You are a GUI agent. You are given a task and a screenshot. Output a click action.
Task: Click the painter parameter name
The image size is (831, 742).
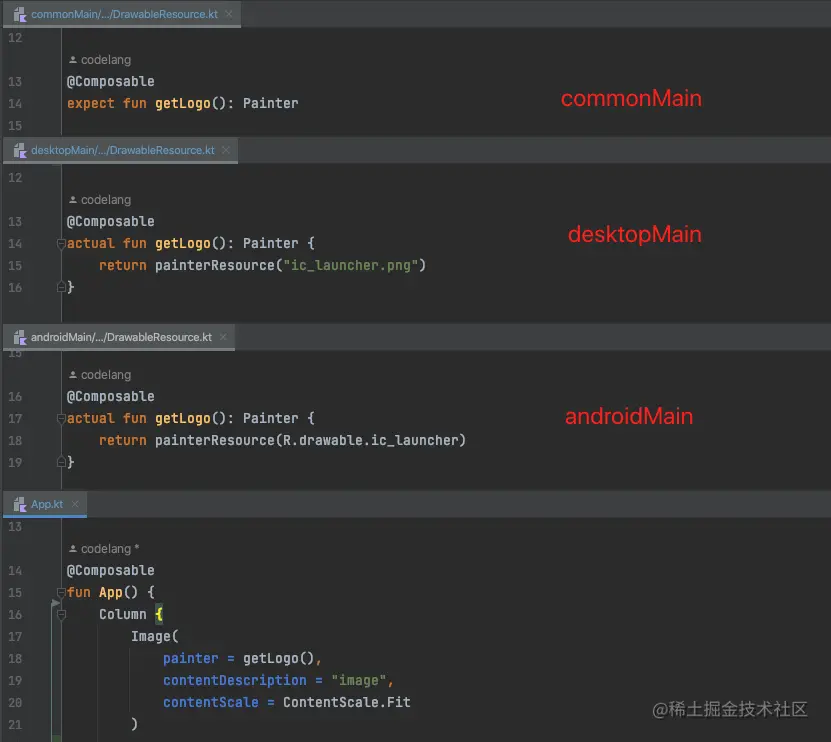[x=191, y=658]
